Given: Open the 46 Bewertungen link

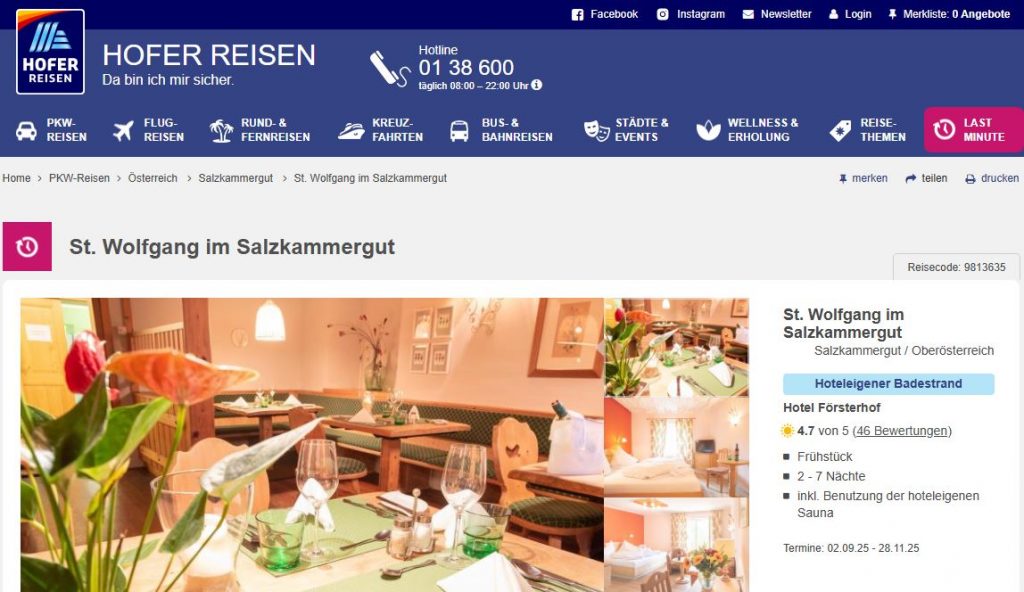Looking at the screenshot, I should [902, 431].
